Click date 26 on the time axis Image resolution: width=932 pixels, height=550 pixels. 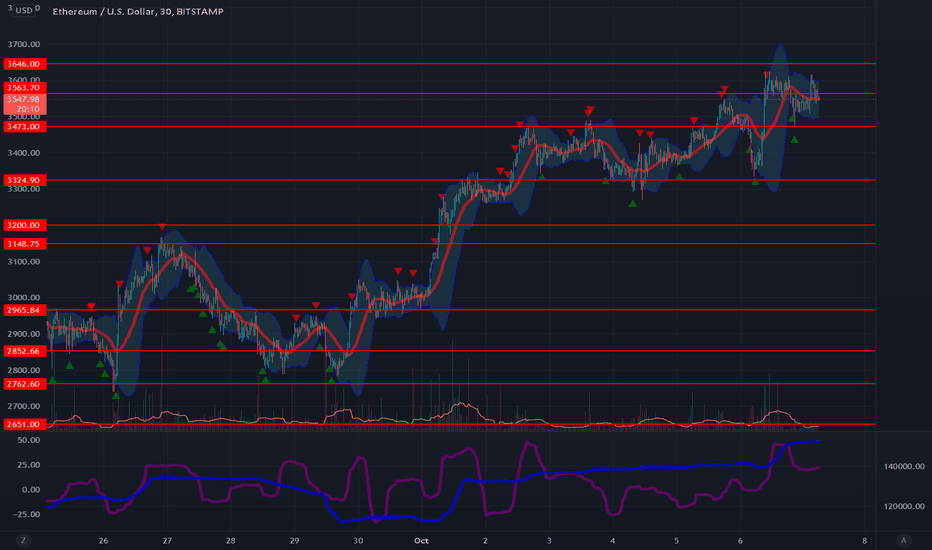click(103, 540)
